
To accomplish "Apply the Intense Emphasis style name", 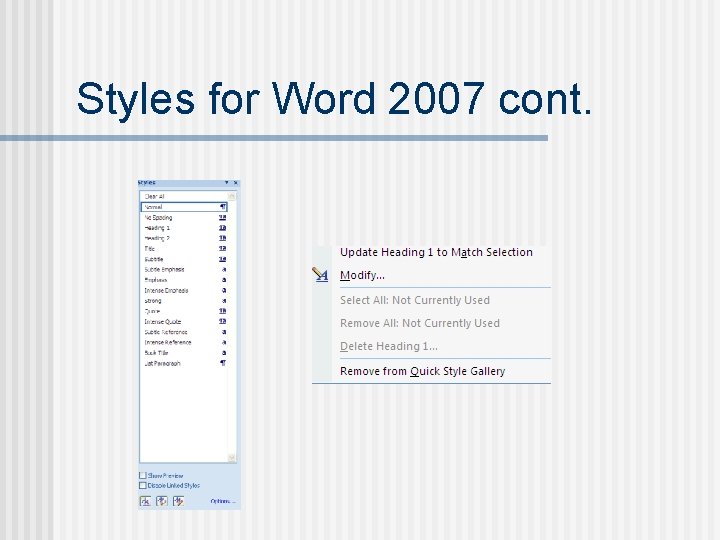I will 166,291.
